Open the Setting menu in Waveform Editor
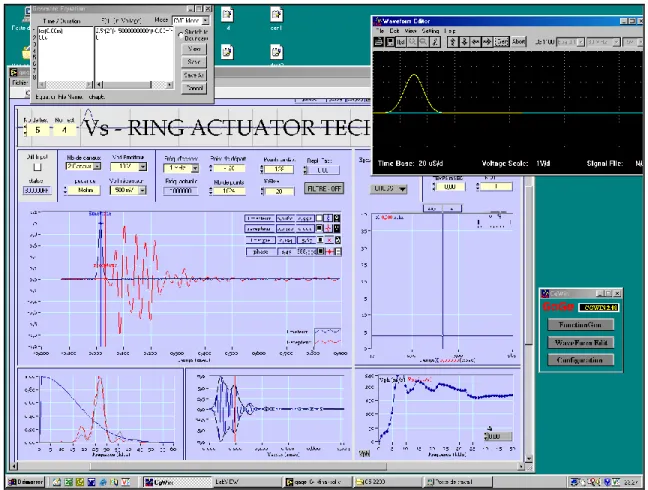The height and width of the screenshot is (490, 648). coord(430,31)
